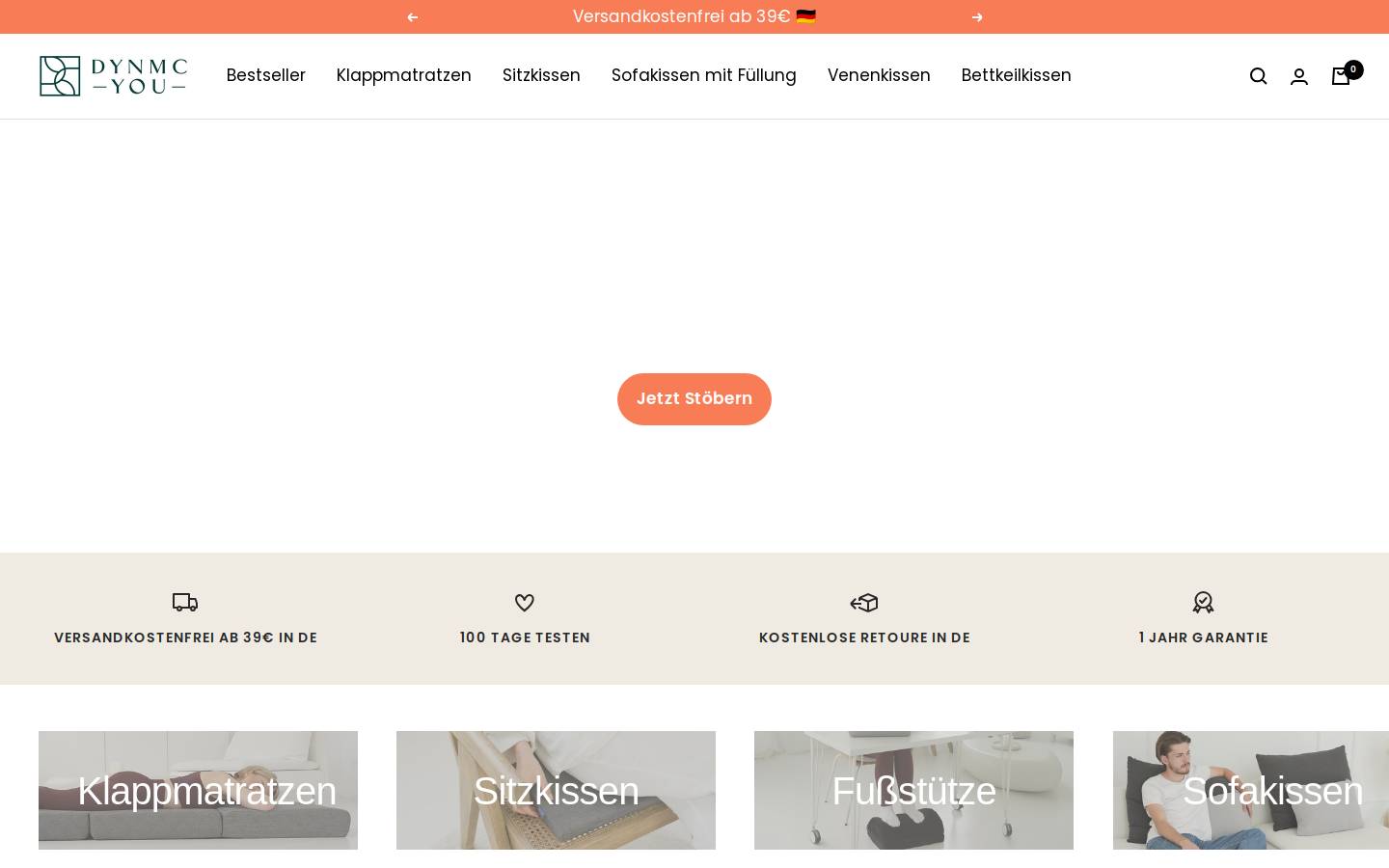The image size is (1389, 868).
Task: Click '1 JAHR GARANTIE' text
Action: (x=1203, y=637)
